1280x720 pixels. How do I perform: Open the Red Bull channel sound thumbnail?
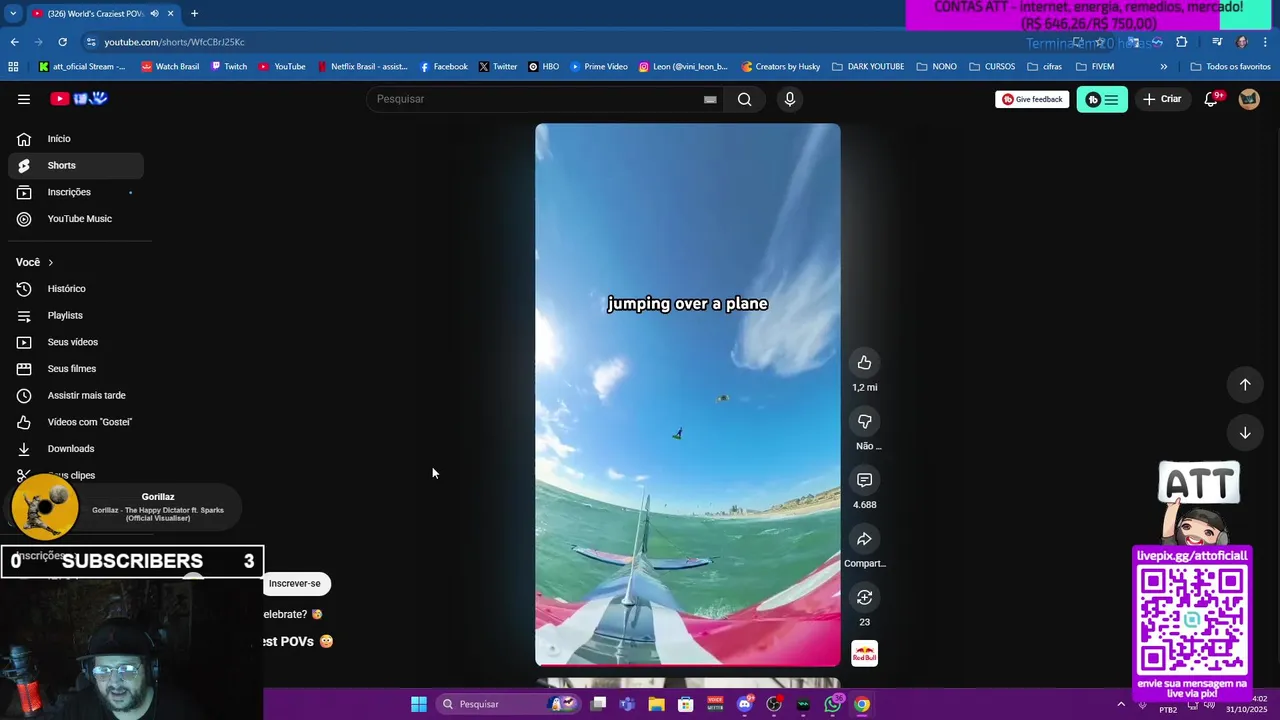click(x=864, y=654)
